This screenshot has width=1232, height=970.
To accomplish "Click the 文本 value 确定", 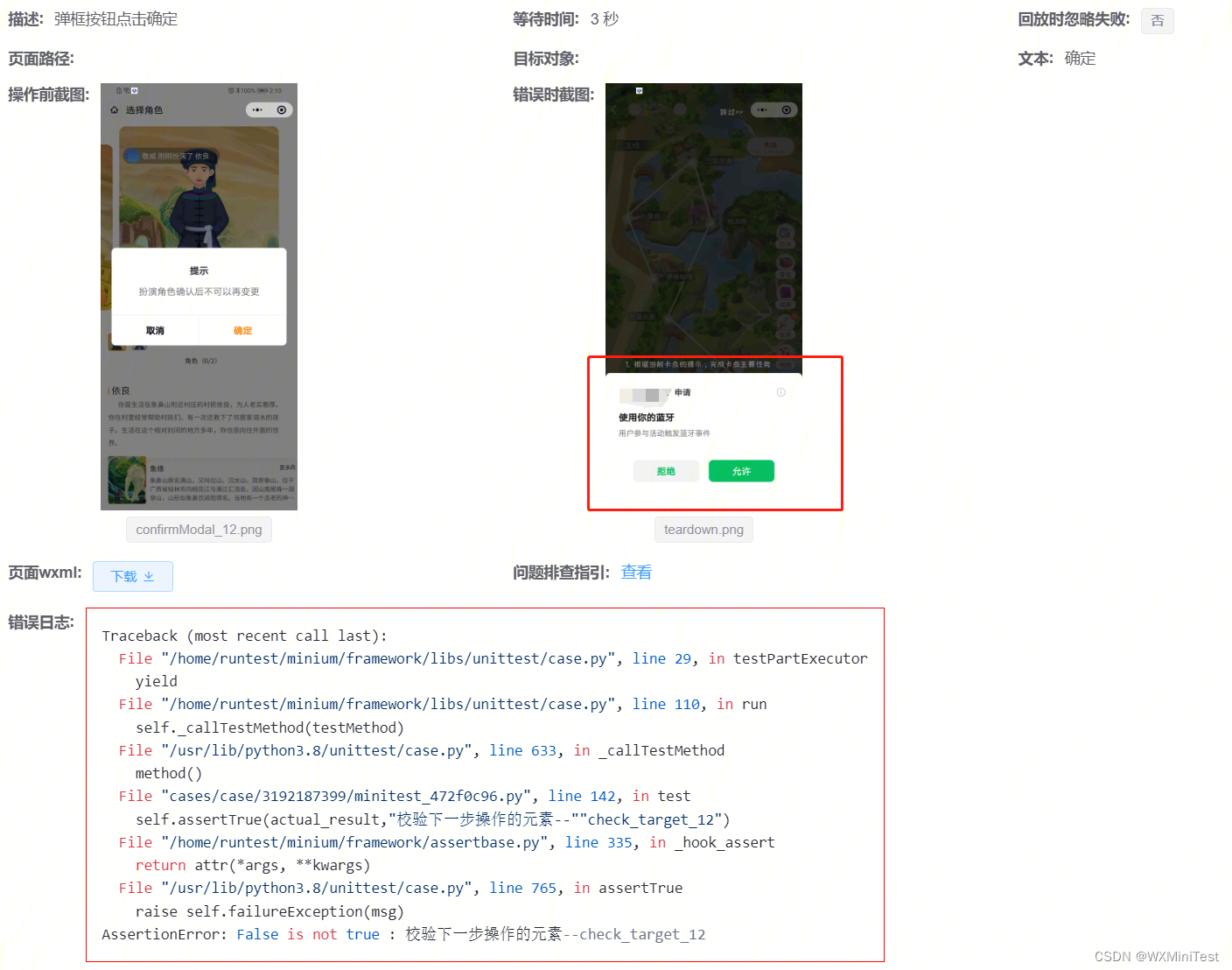I will (1080, 59).
